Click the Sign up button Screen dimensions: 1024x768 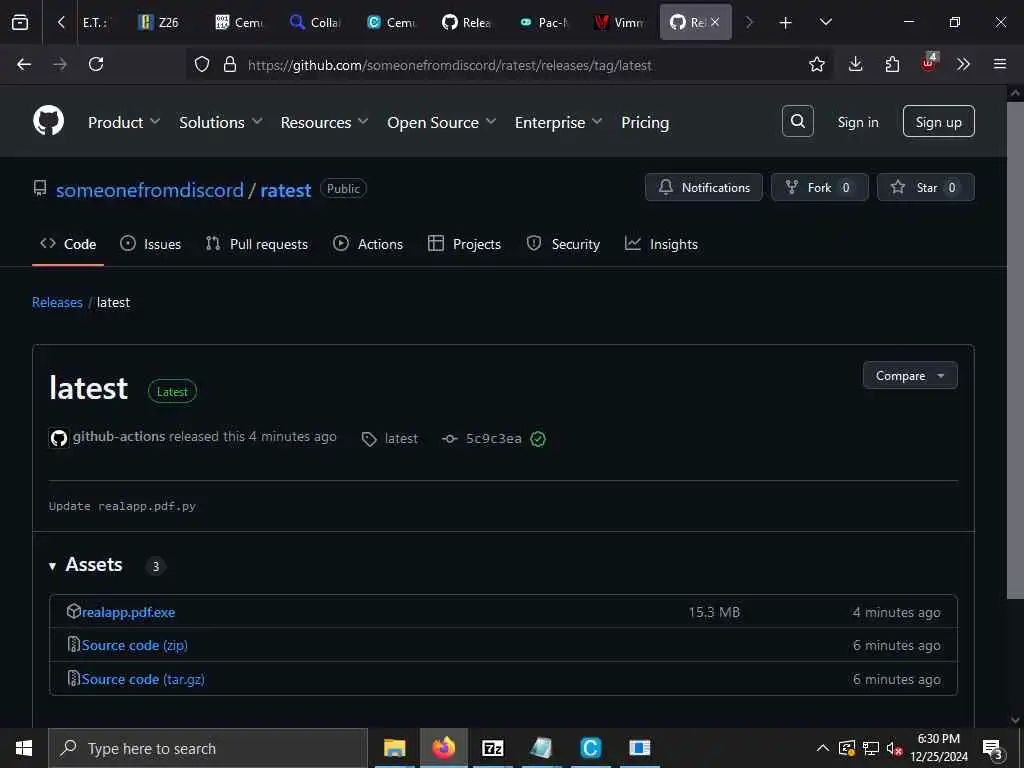click(938, 121)
